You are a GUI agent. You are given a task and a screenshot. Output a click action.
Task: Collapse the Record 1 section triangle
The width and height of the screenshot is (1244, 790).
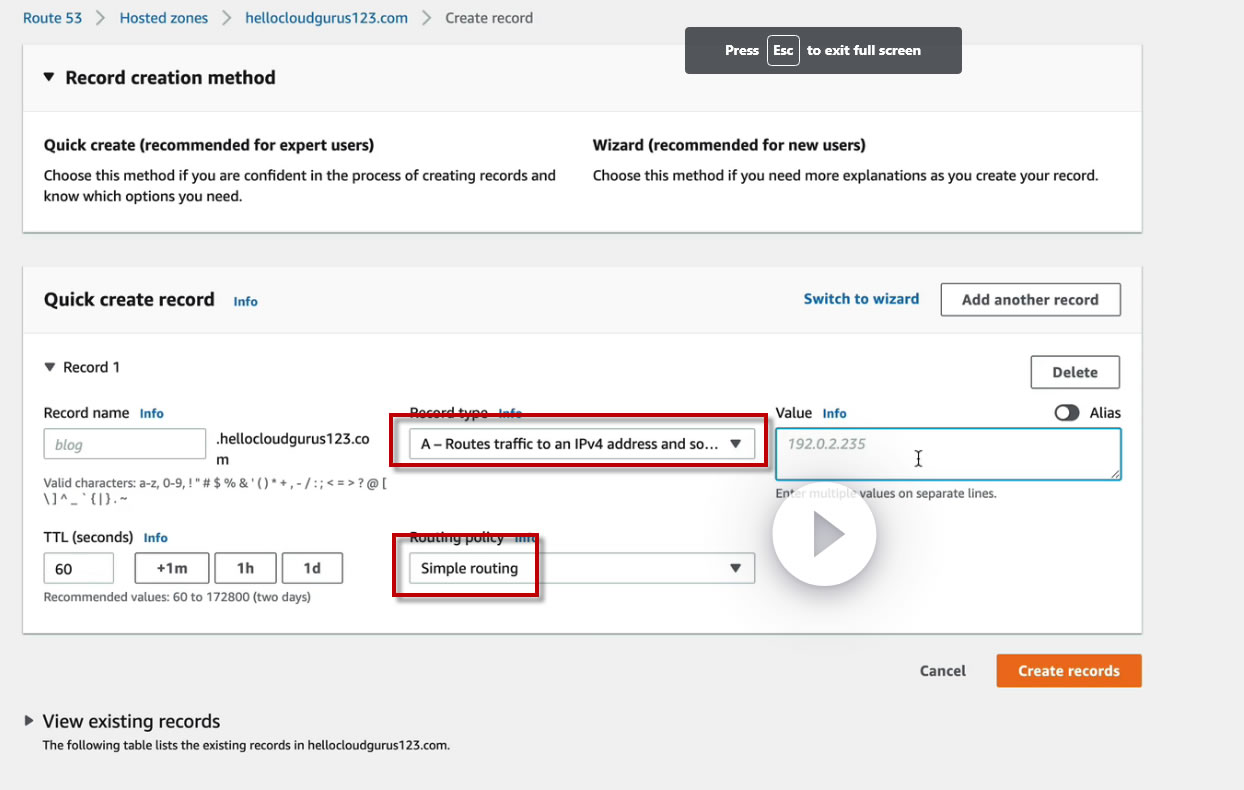(x=50, y=367)
